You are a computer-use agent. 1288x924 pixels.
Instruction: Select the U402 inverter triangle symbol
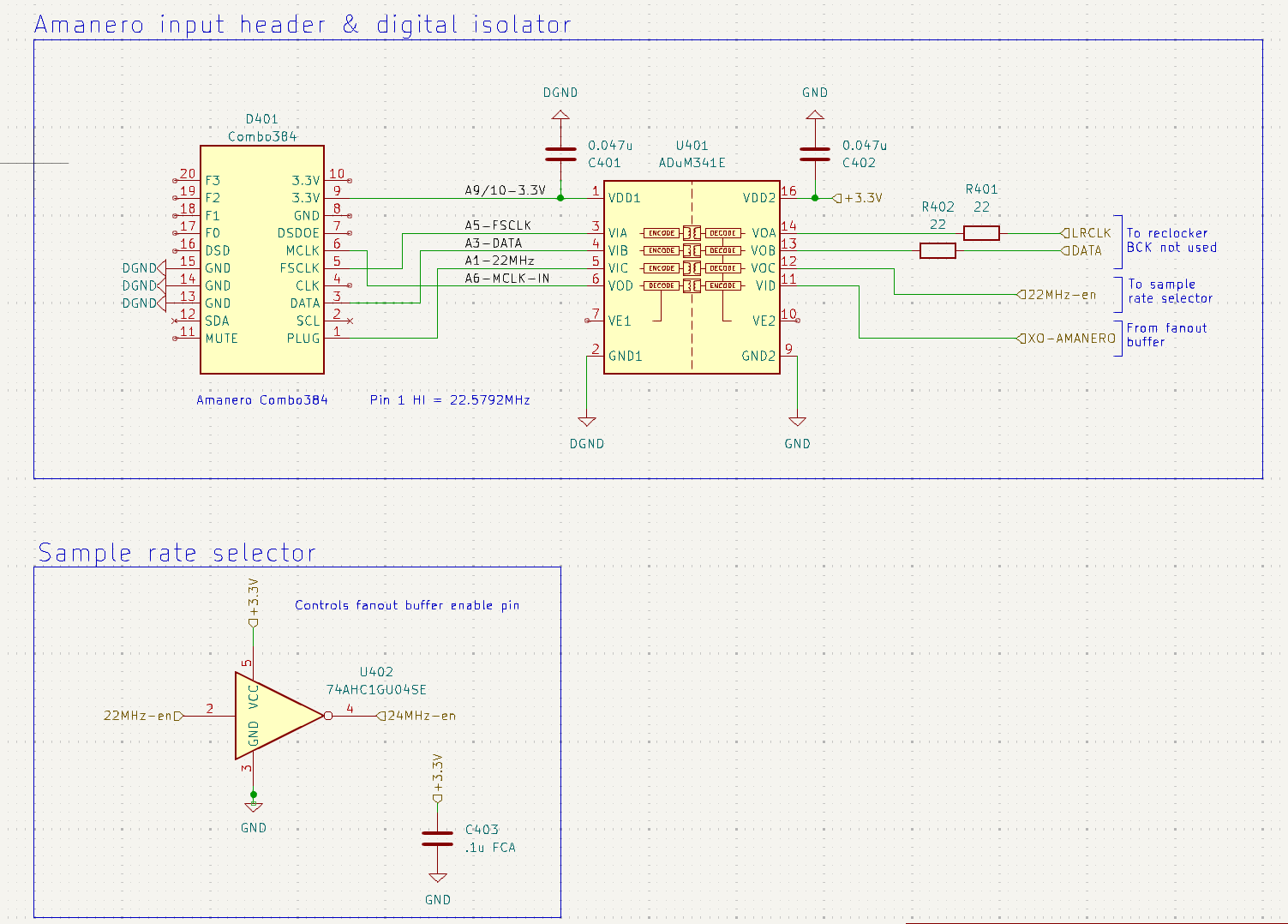[x=280, y=716]
